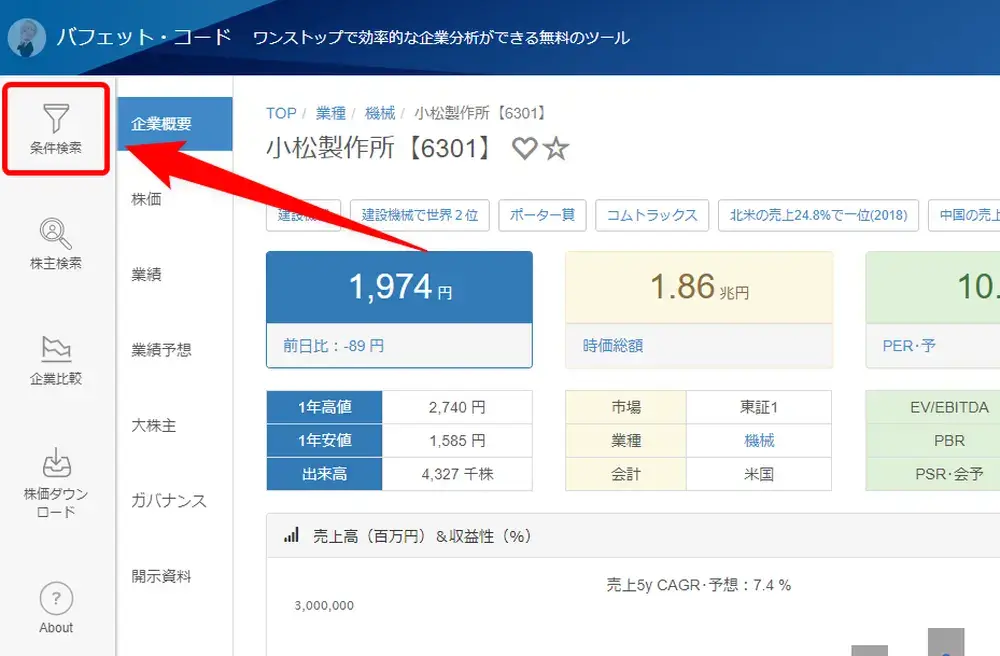
Task: Open the 業種 breadcrumb link
Action: coord(331,113)
